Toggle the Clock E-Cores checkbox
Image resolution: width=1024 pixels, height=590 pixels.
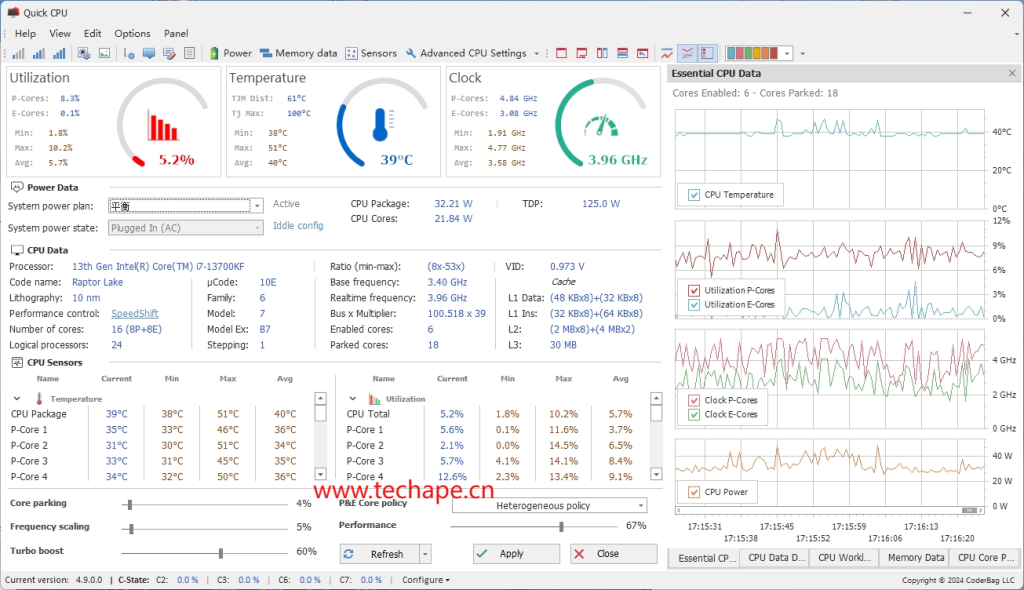coord(694,414)
